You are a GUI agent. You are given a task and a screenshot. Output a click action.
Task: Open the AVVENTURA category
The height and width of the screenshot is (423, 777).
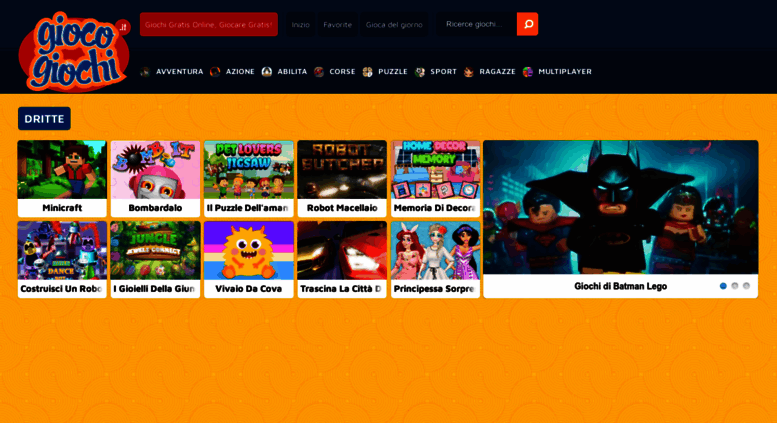179,72
